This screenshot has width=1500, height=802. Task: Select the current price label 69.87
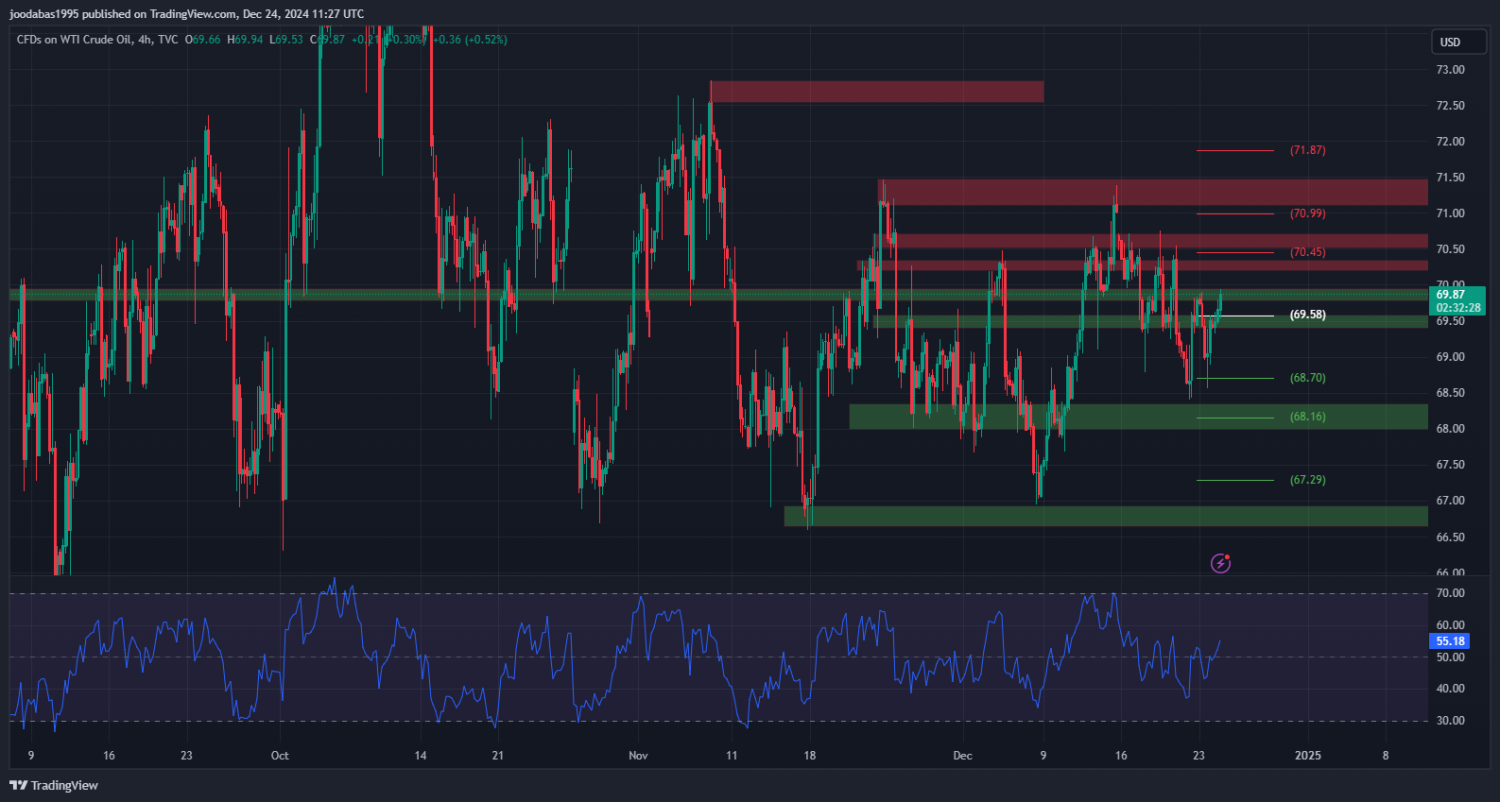[1450, 295]
